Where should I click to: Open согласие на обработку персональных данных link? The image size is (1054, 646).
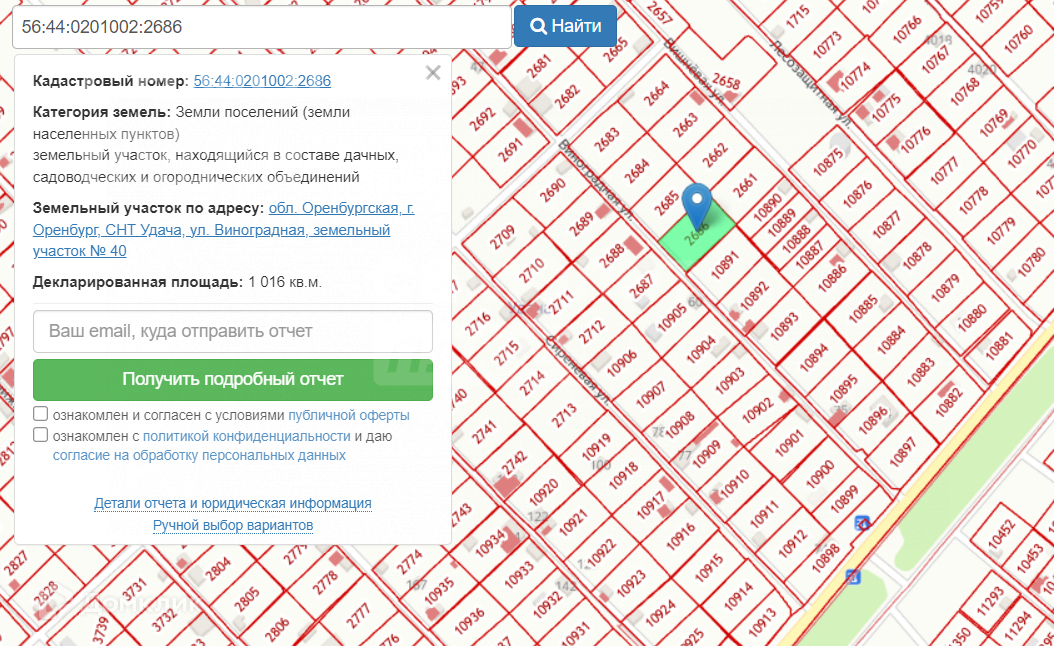coord(199,455)
